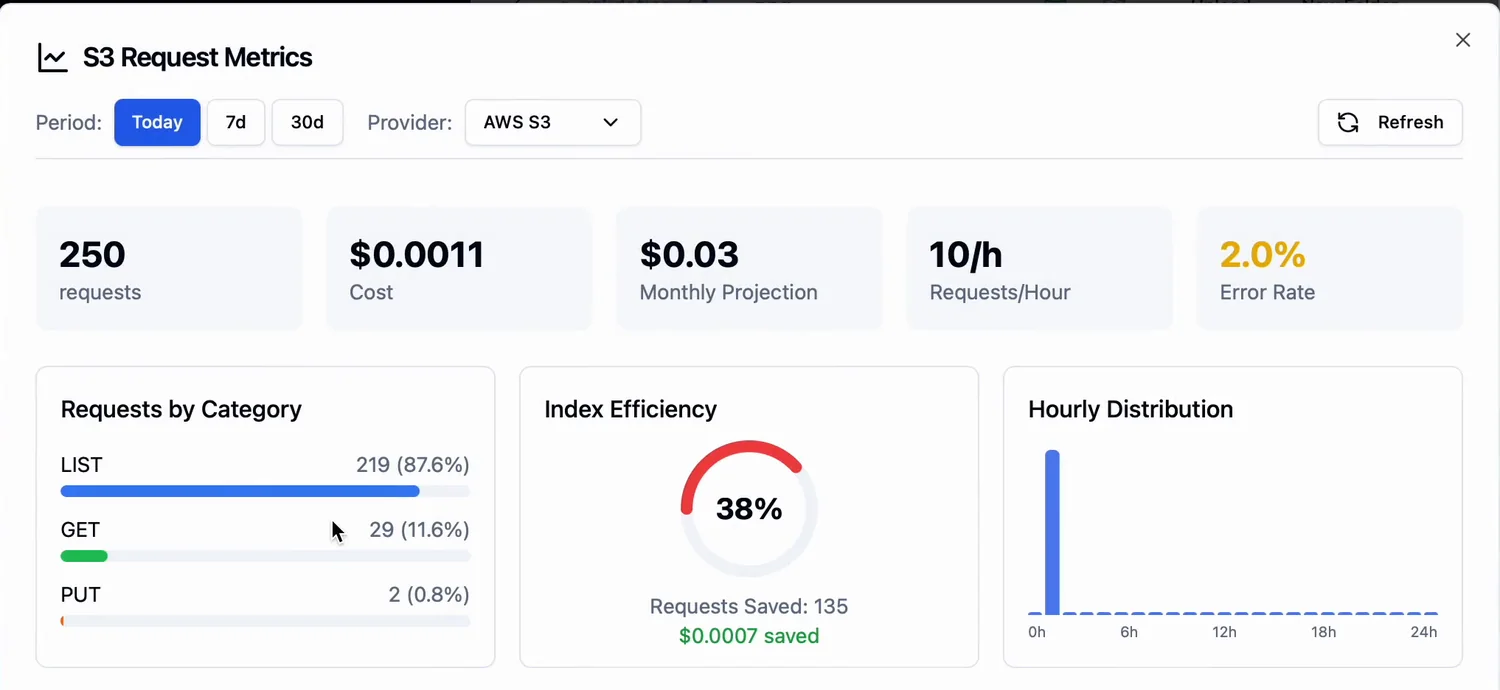Click the Requests Saved: 135 text

(x=749, y=606)
